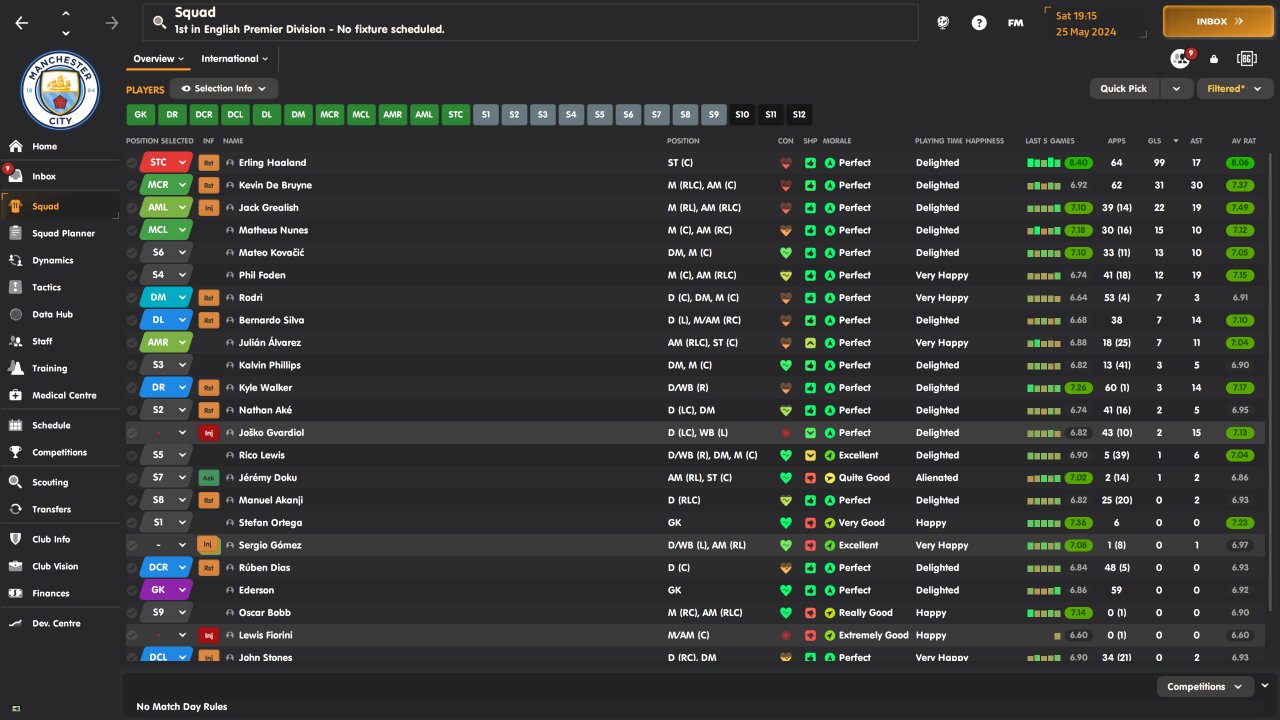
Task: Click the FM menu logo
Action: click(x=1015, y=22)
